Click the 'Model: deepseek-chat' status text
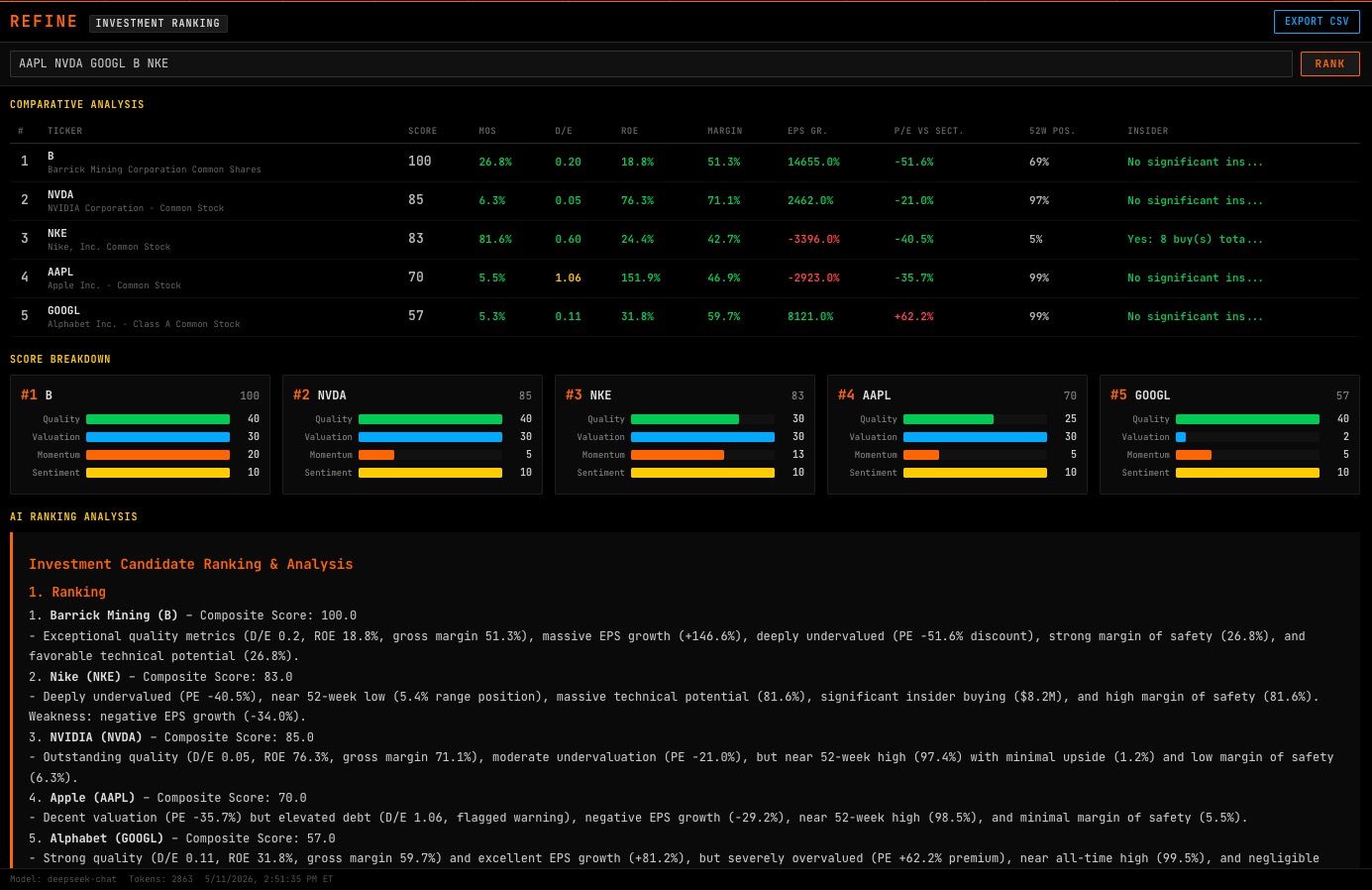This screenshot has height=890, width=1372. pyautogui.click(x=63, y=879)
